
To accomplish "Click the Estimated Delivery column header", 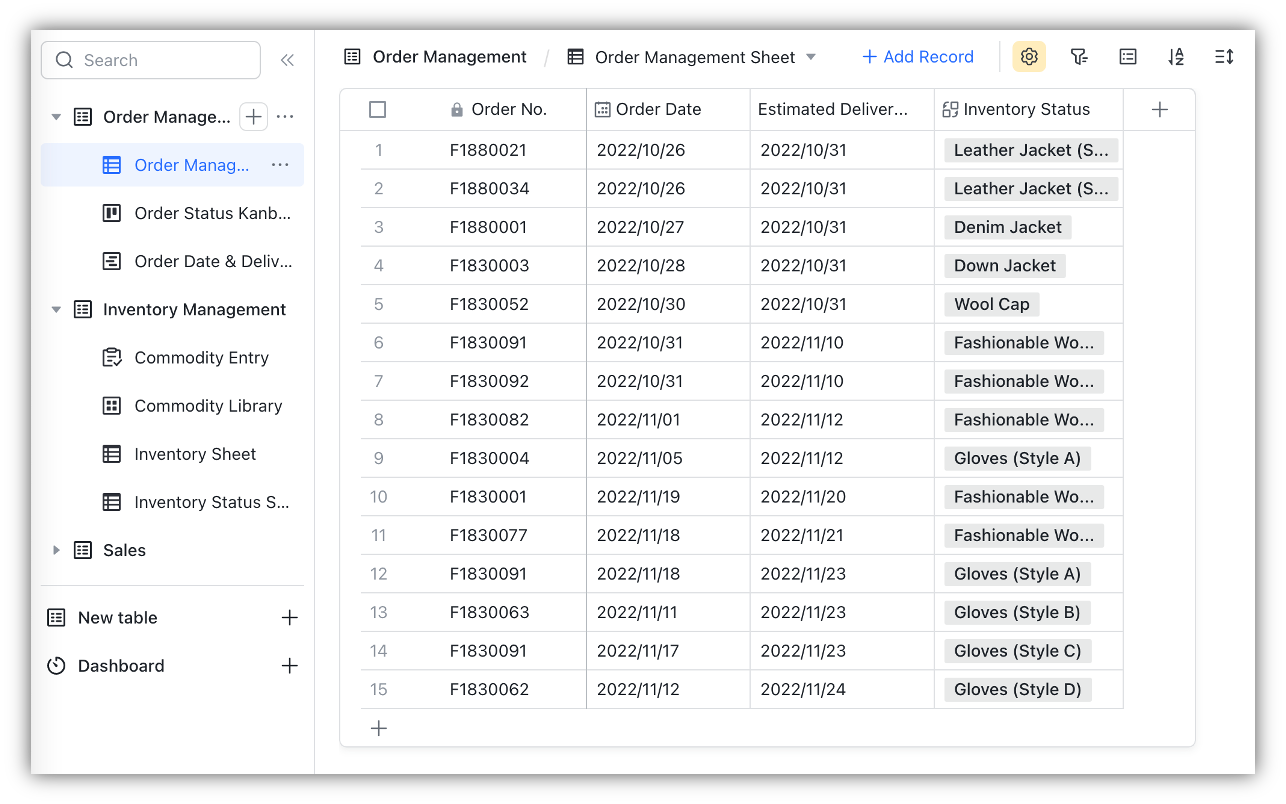I will point(843,110).
